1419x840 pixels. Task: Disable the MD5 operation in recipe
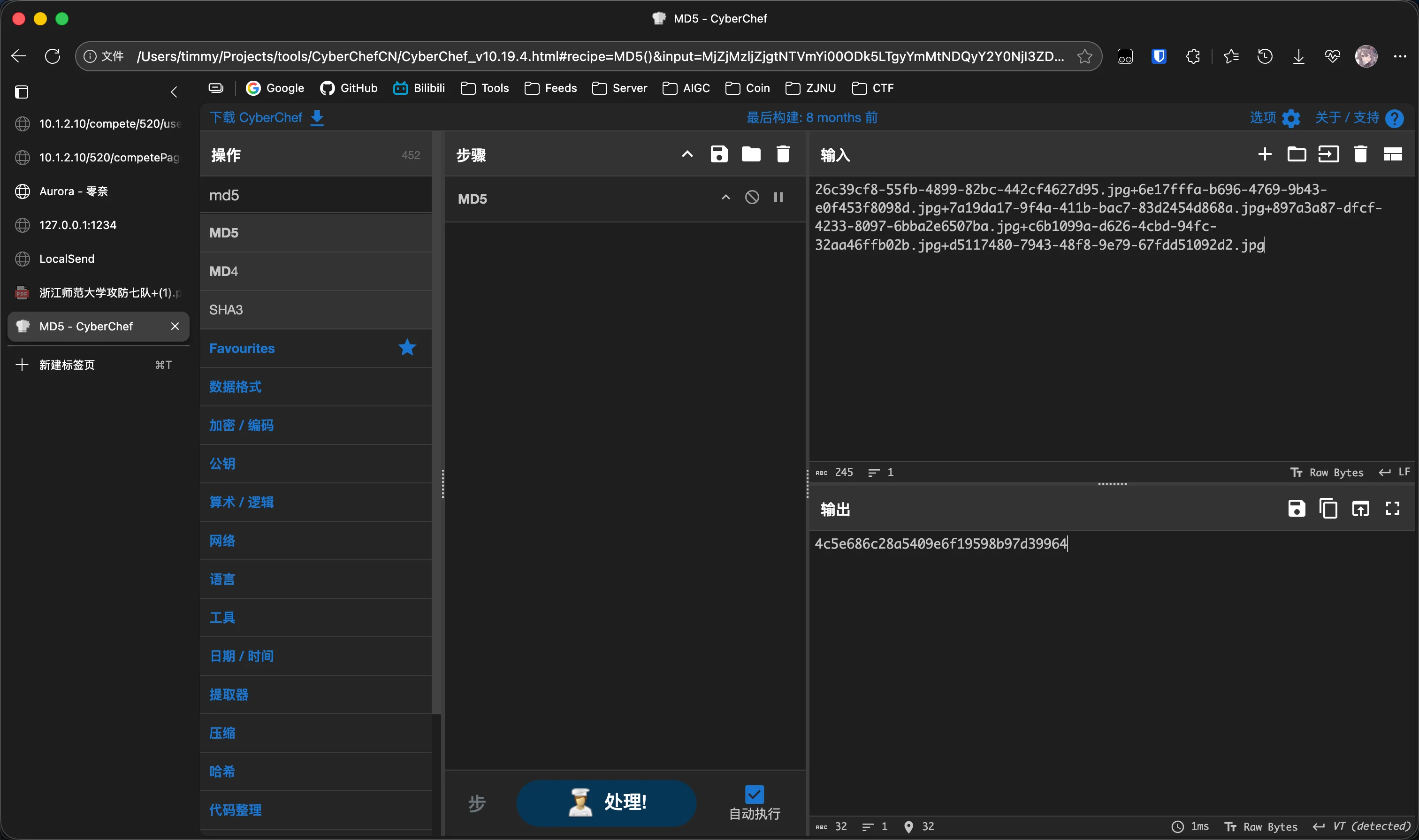752,197
